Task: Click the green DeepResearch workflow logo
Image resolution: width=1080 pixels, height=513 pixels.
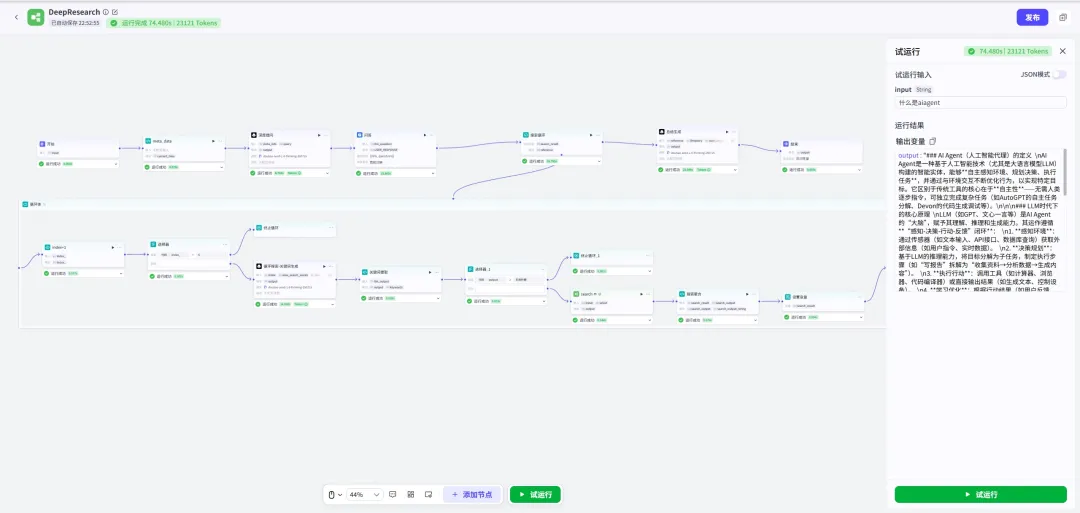Action: coord(36,17)
